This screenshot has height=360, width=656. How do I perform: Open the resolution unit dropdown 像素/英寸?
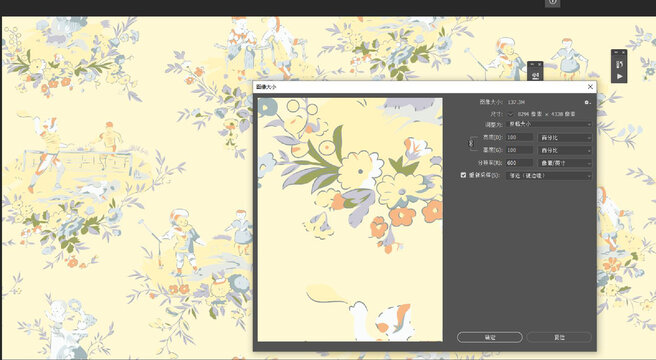(564, 163)
